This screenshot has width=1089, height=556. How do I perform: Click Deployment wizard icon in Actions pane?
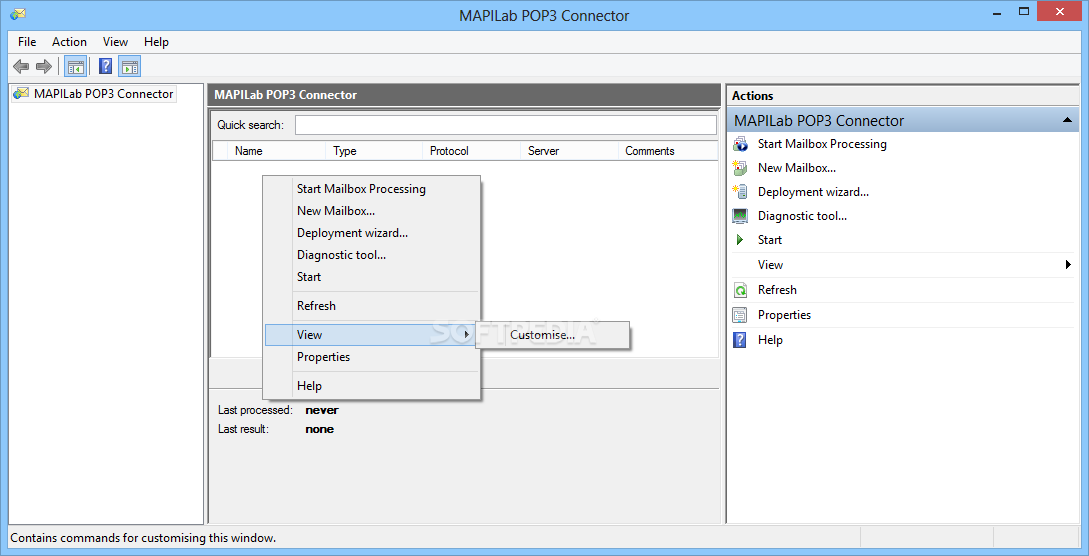(740, 192)
